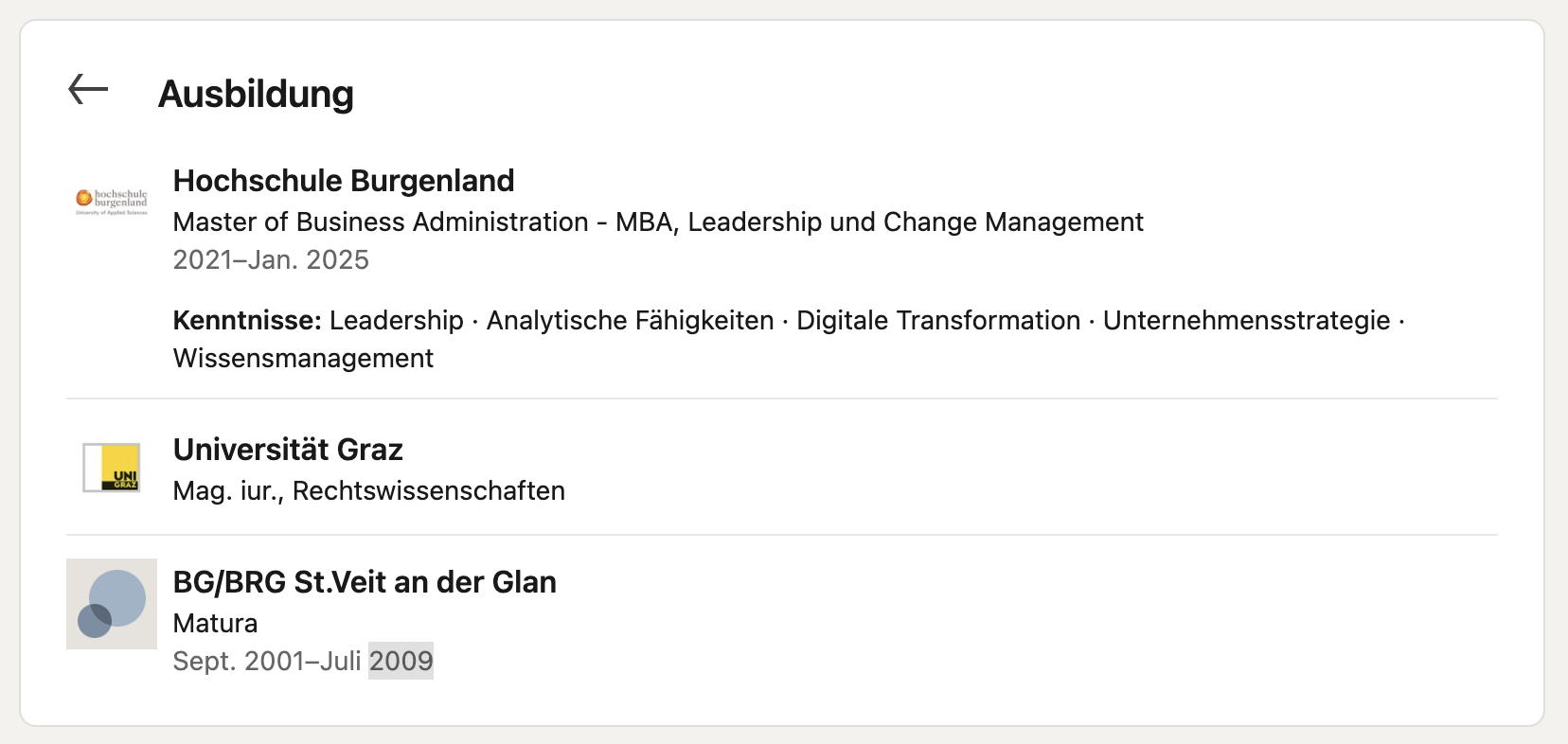Click the Master of Business Administration degree line
The height and width of the screenshot is (744, 1568).
[657, 222]
